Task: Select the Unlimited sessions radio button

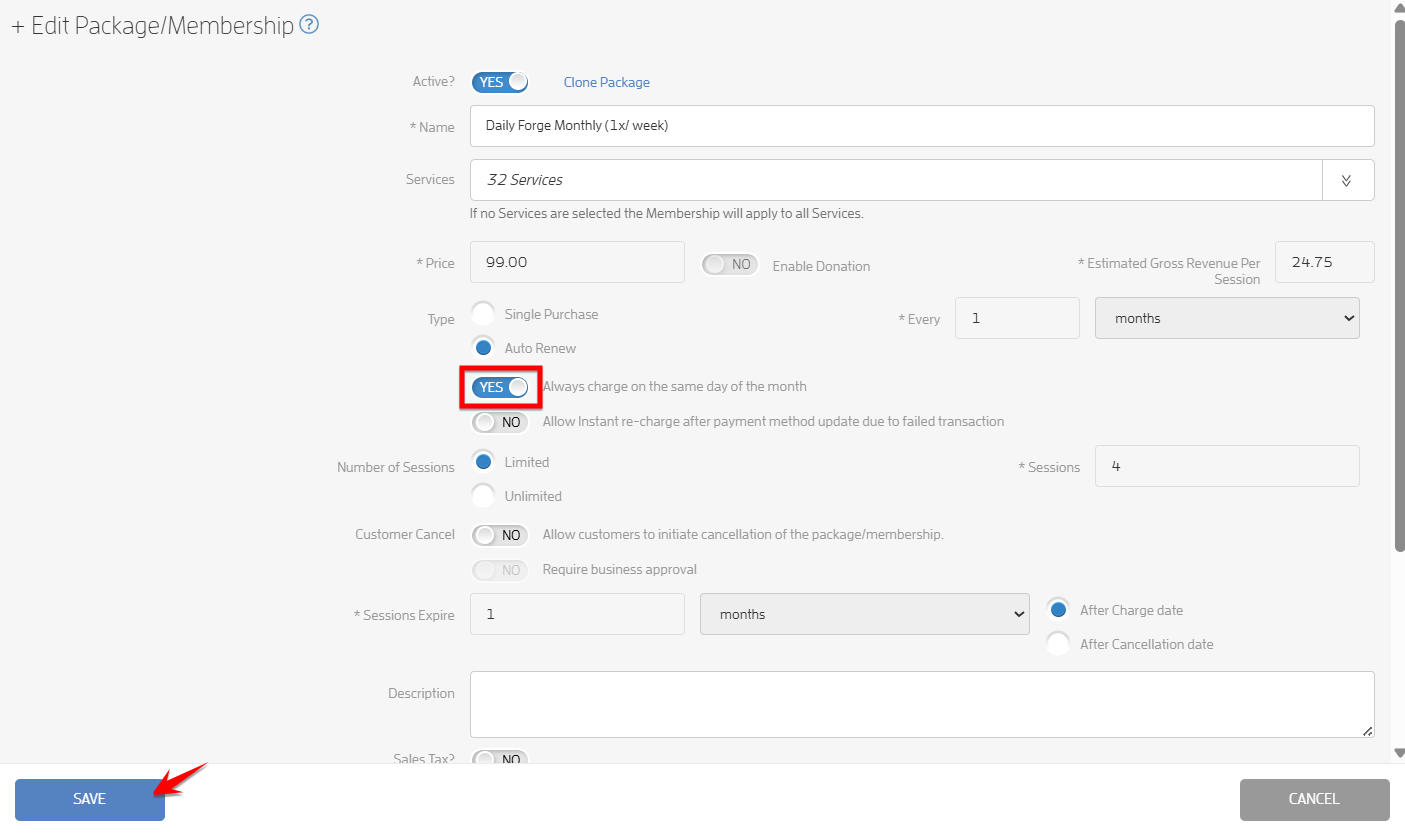Action: click(483, 496)
